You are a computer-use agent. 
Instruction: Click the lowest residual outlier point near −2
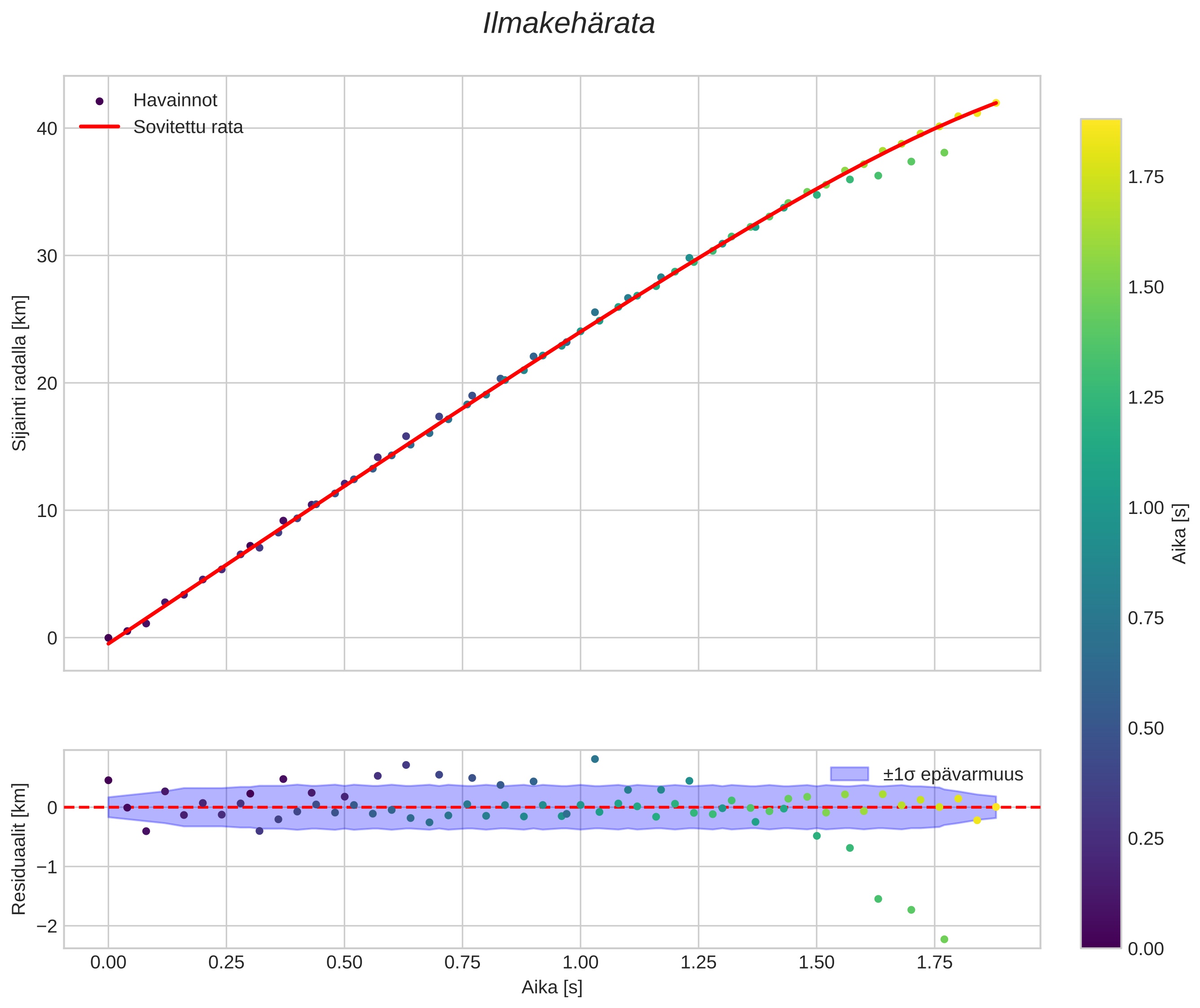click(944, 939)
